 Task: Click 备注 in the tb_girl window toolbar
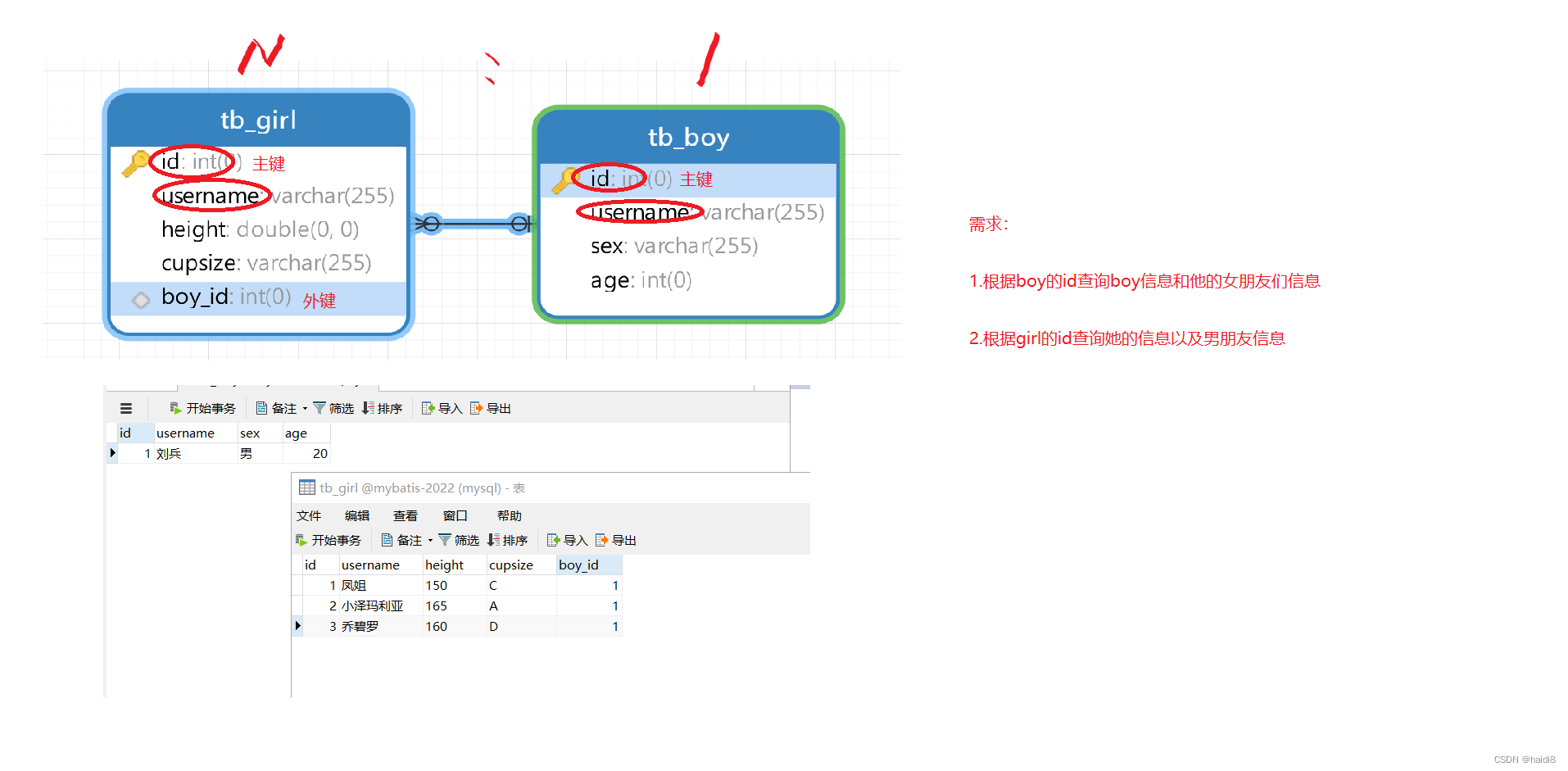pyautogui.click(x=402, y=540)
